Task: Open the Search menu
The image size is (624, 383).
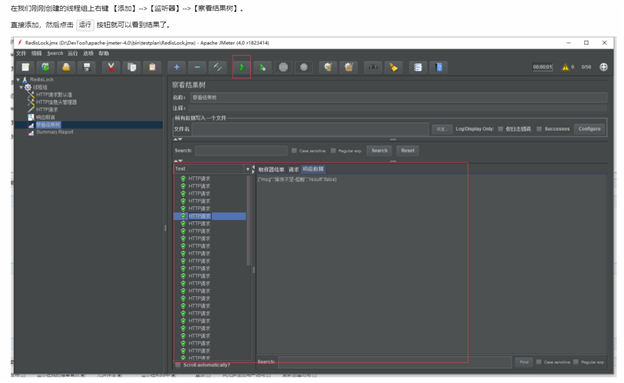Action: coord(55,53)
